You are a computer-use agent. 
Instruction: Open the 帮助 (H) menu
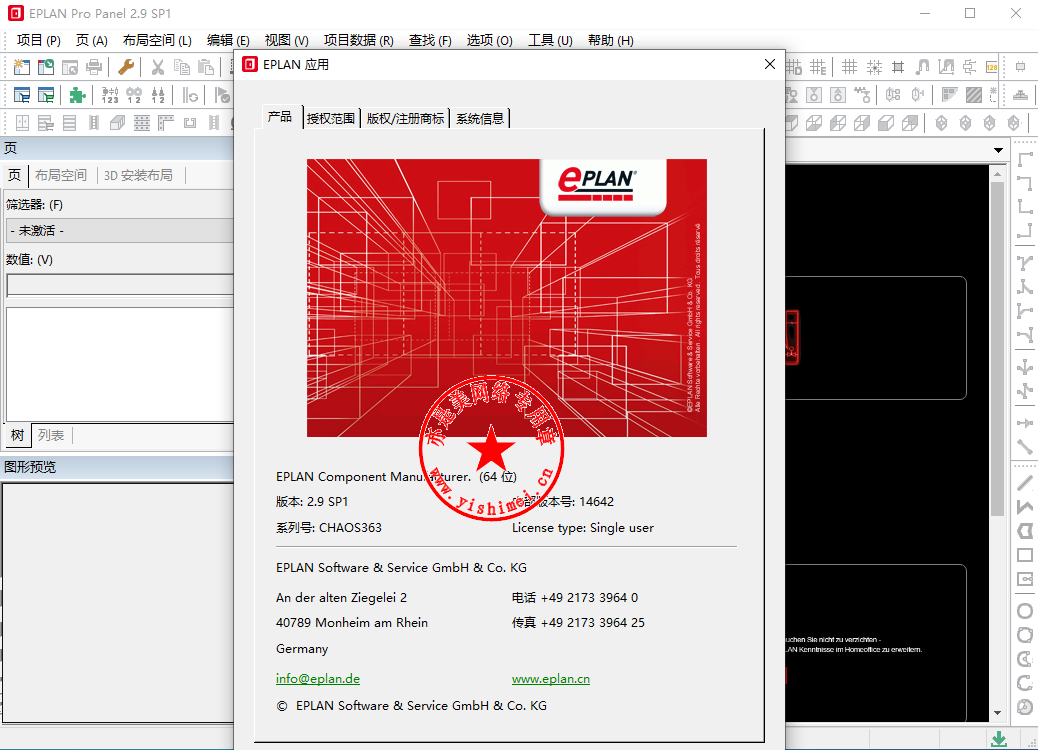(x=610, y=40)
